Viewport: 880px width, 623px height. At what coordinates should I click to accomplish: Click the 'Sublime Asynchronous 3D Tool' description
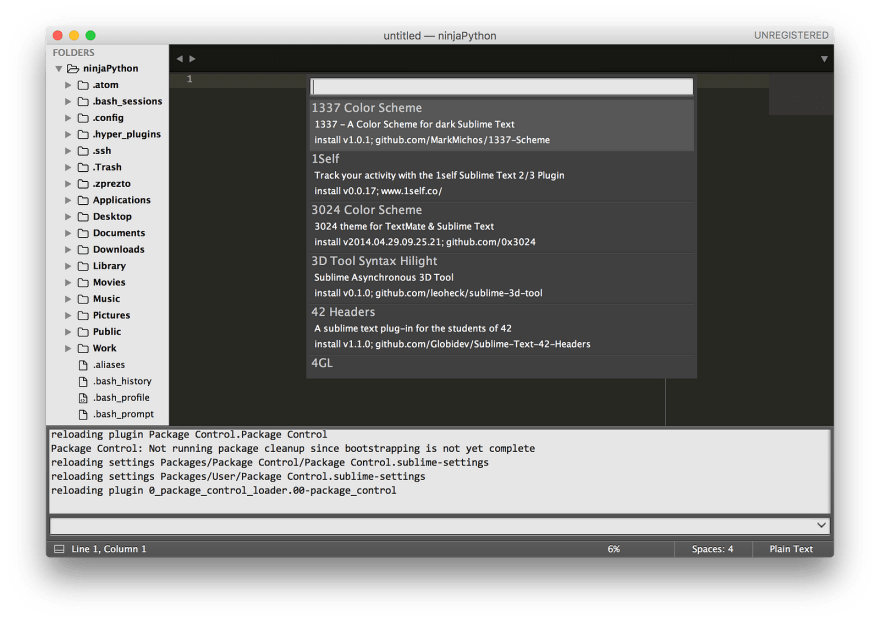point(384,277)
